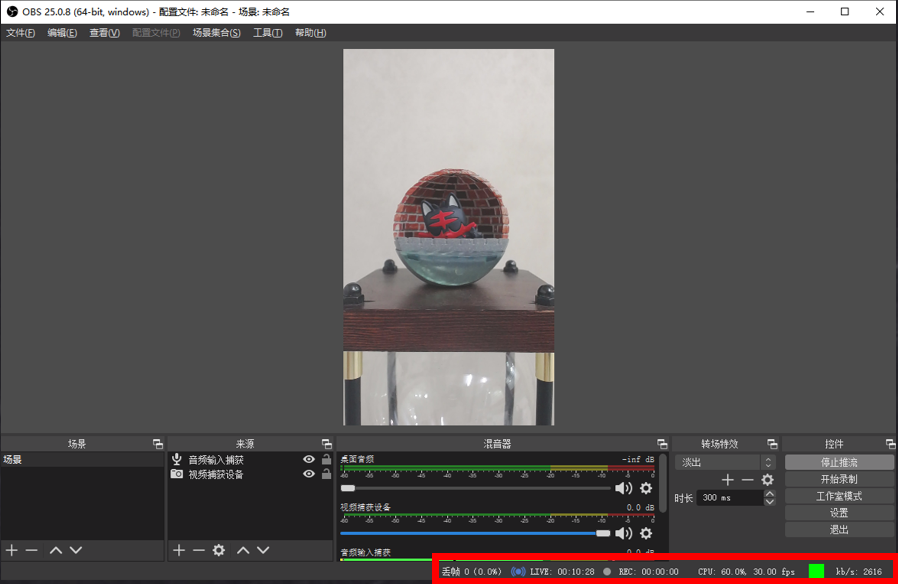This screenshot has height=584, width=898.
Task: Move source up in list
Action: click(243, 550)
